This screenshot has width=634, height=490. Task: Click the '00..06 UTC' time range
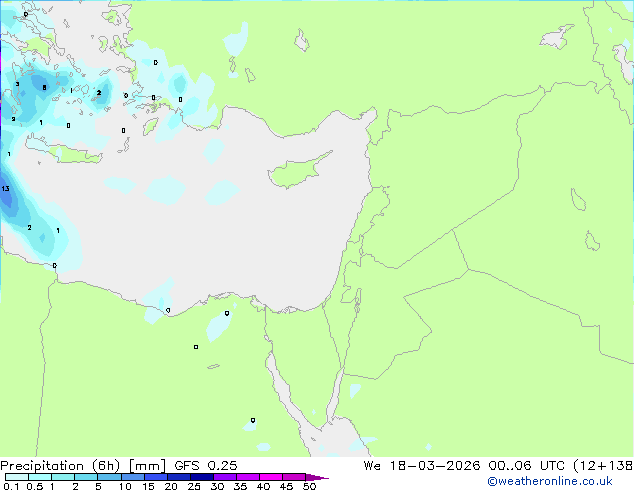coord(526,466)
